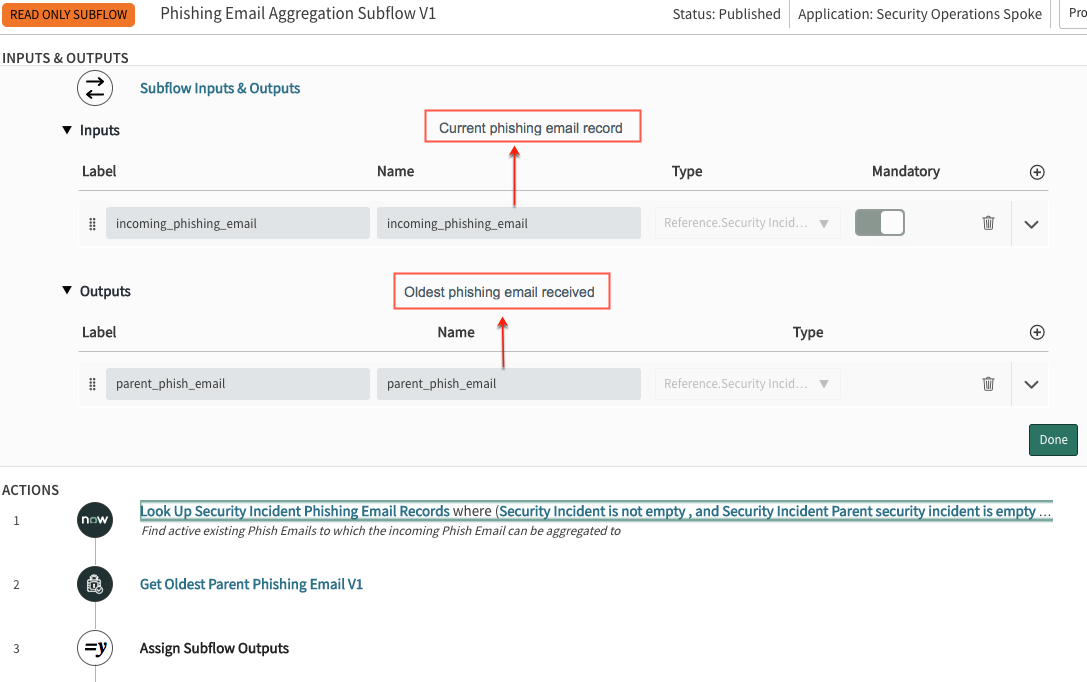The height and width of the screenshot is (682, 1087).
Task: Click the Done button
Action: pyautogui.click(x=1053, y=439)
